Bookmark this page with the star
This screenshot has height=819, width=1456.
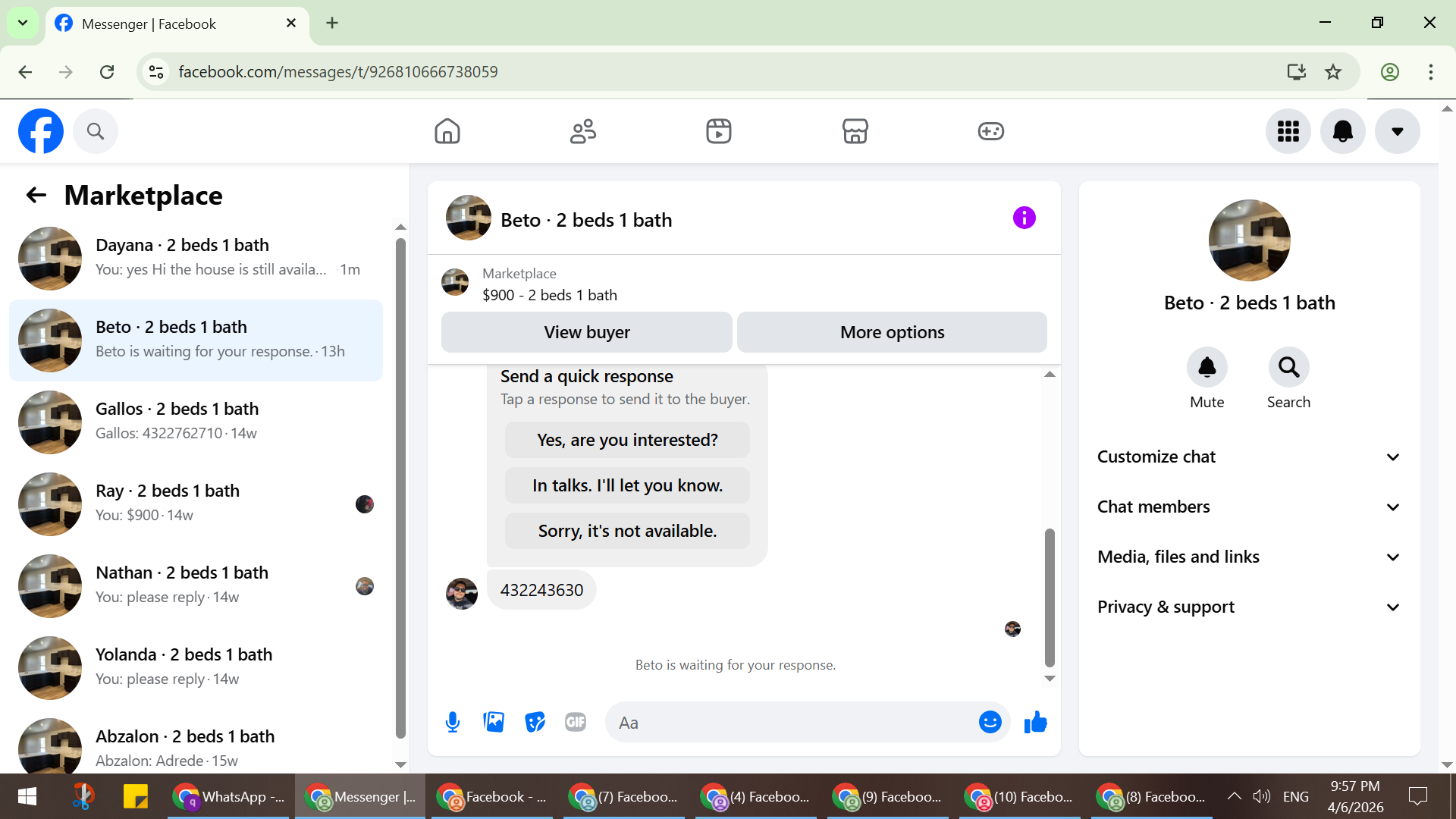tap(1333, 72)
